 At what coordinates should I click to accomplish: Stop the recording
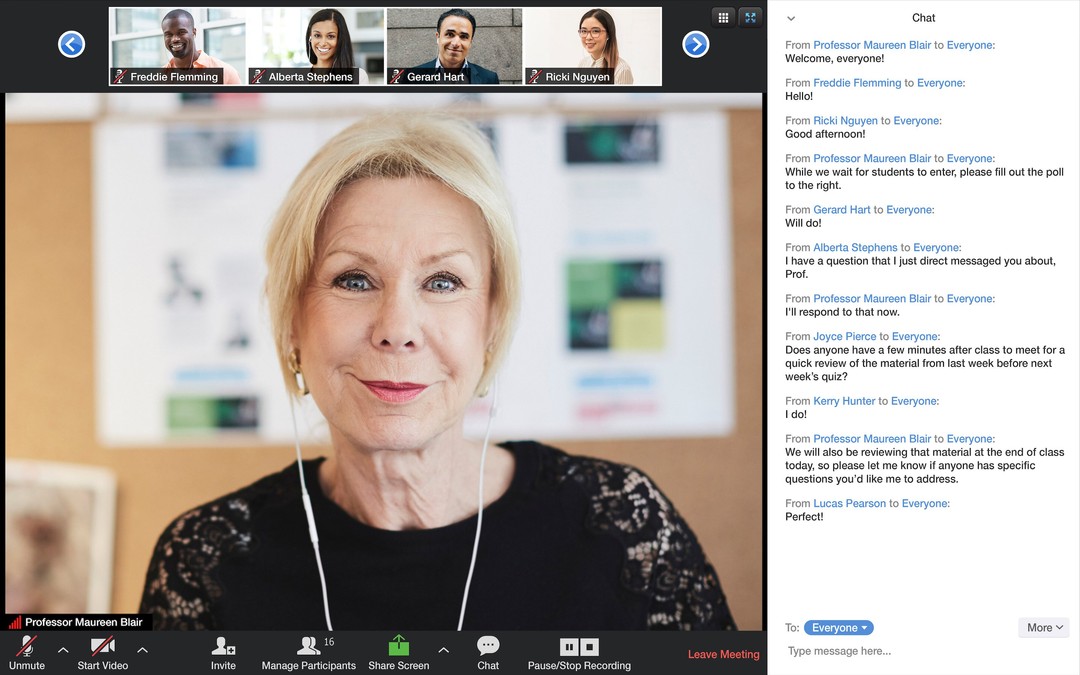pos(590,648)
